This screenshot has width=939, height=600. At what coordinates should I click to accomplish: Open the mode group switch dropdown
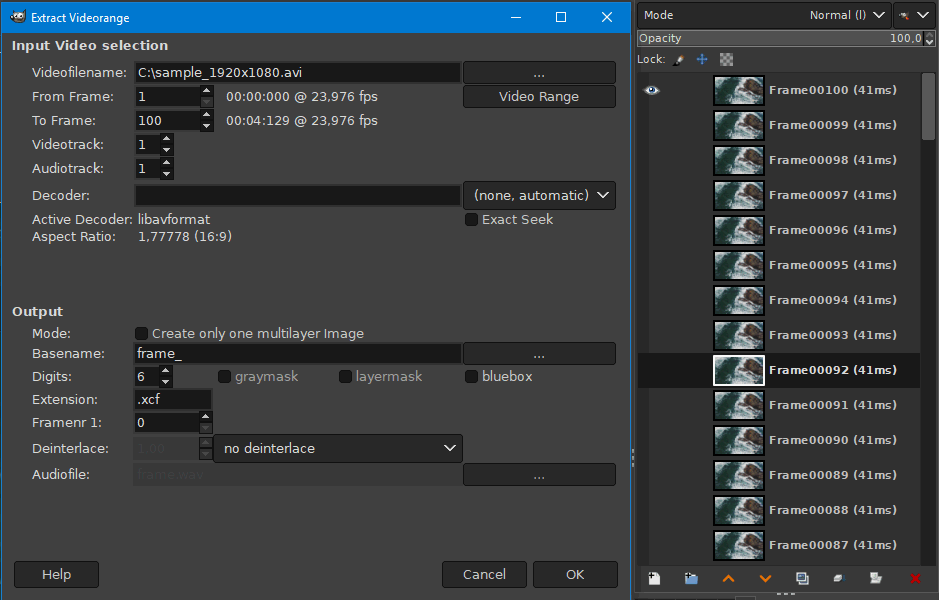pyautogui.click(x=915, y=16)
